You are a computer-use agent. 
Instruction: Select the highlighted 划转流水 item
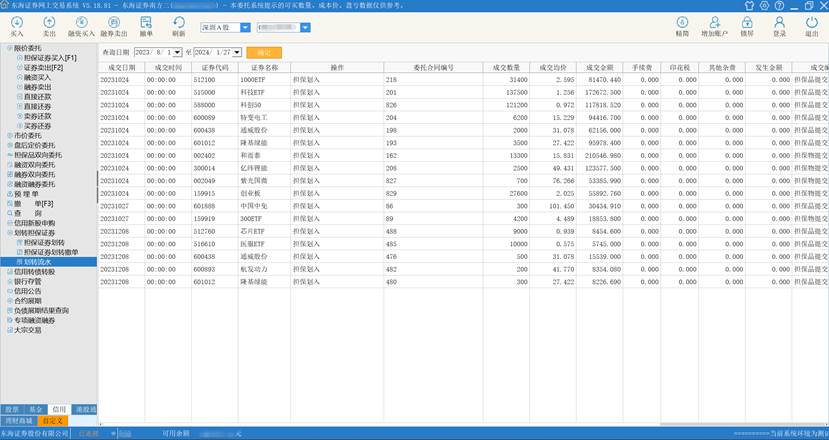coord(48,262)
